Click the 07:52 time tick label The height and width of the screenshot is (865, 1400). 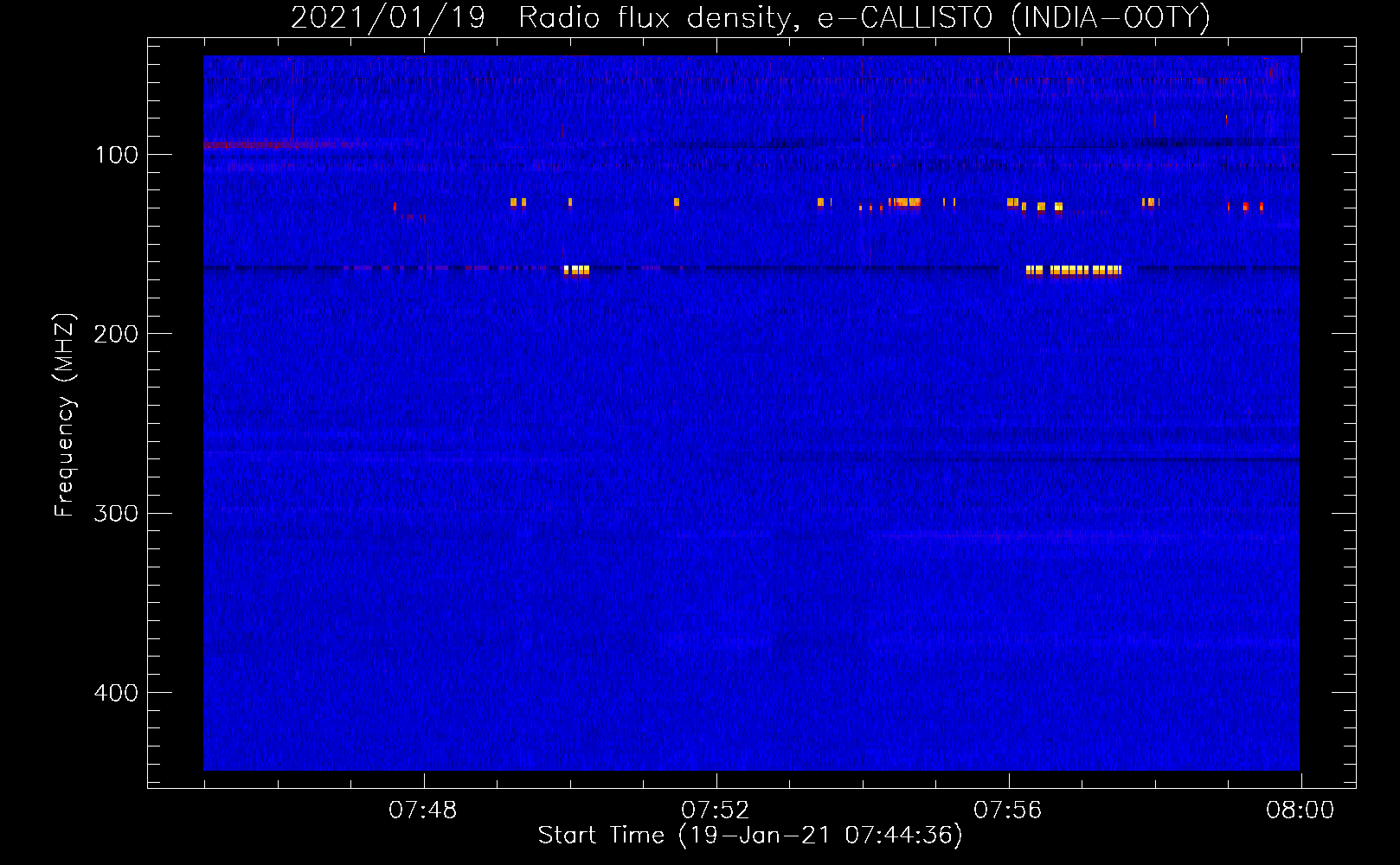[x=716, y=811]
